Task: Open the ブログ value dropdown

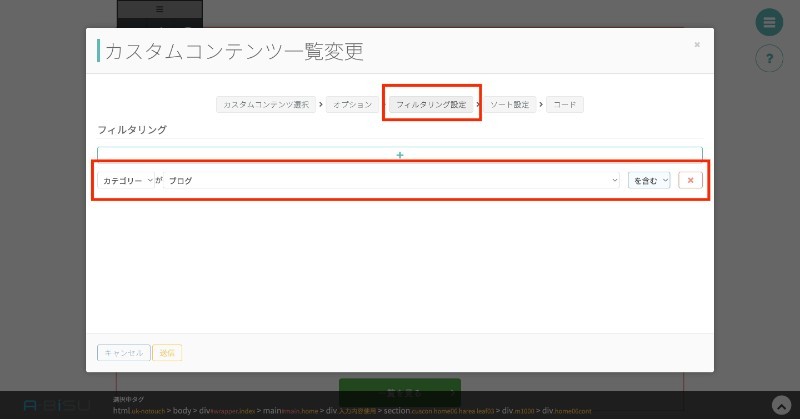Action: pos(391,180)
